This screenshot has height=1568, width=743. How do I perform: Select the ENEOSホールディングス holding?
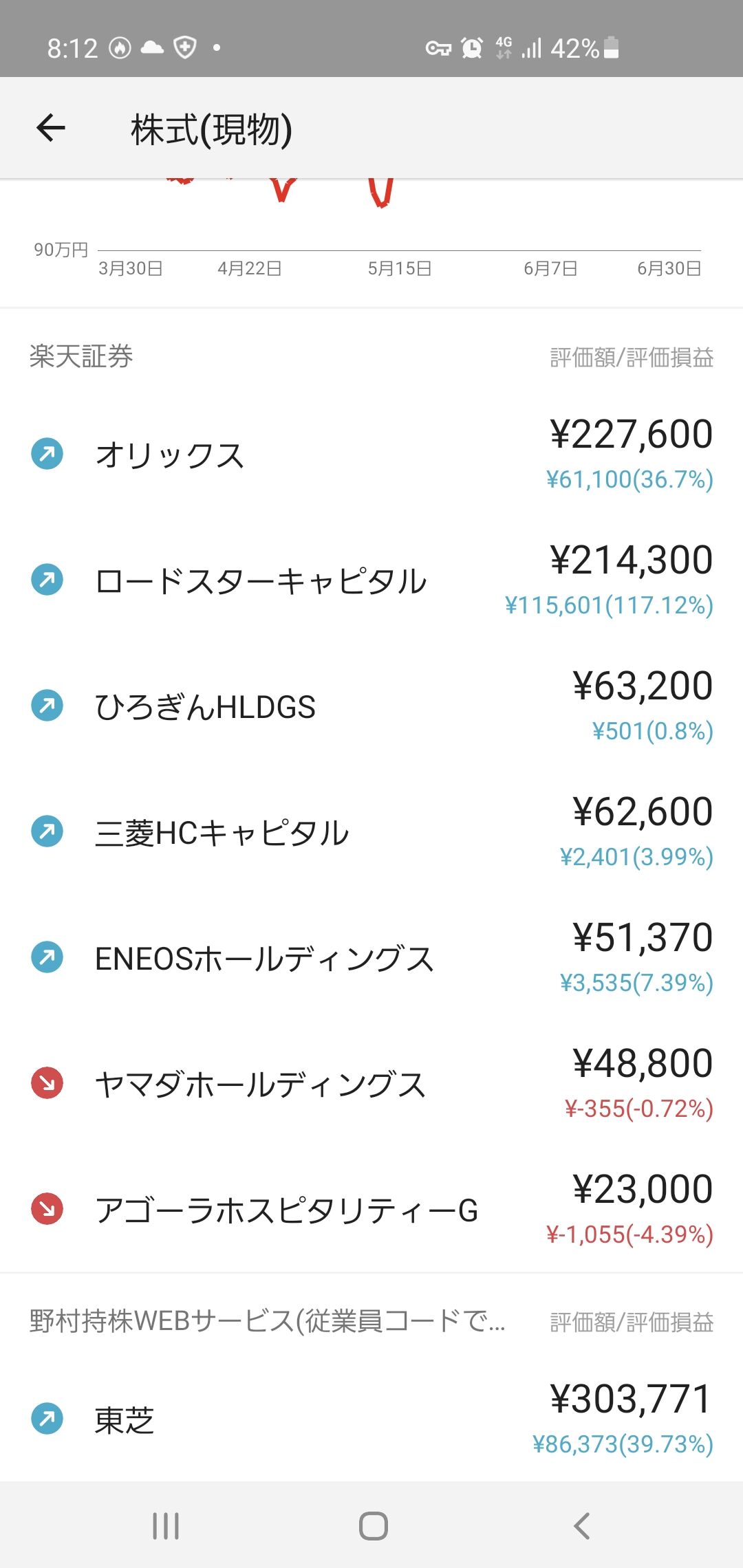(x=264, y=959)
